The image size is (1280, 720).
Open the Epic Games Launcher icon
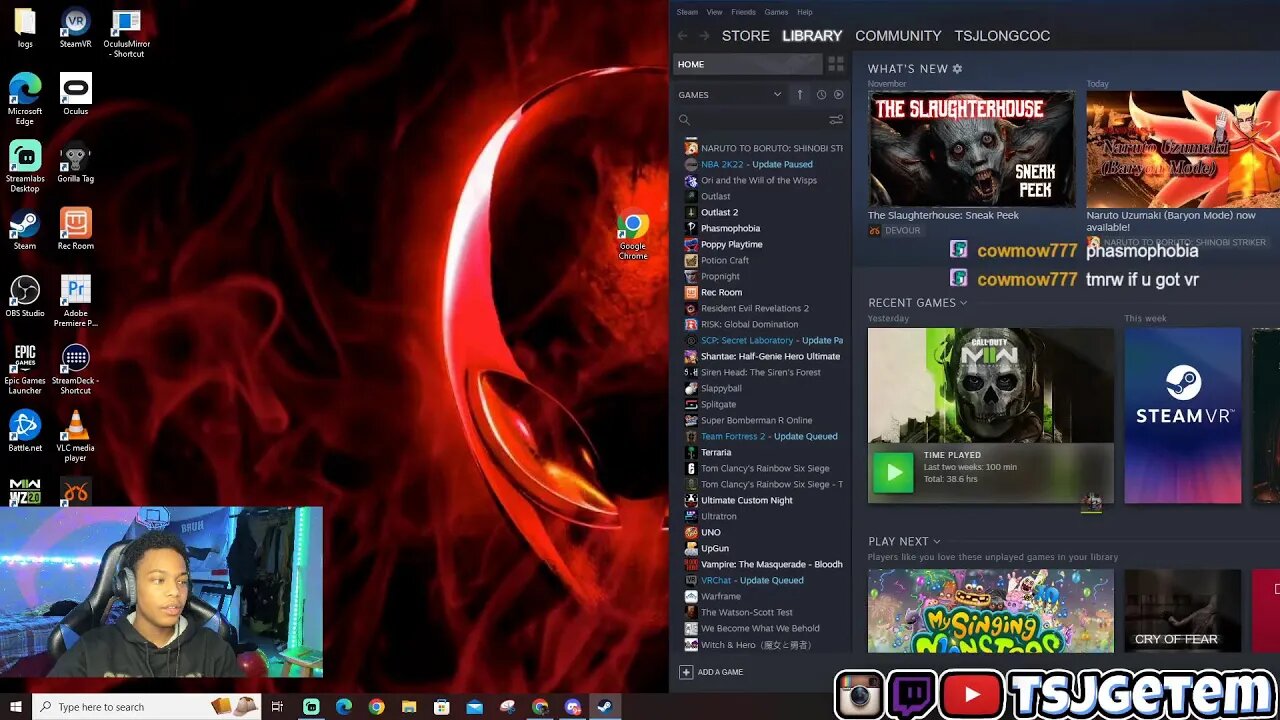(25, 369)
